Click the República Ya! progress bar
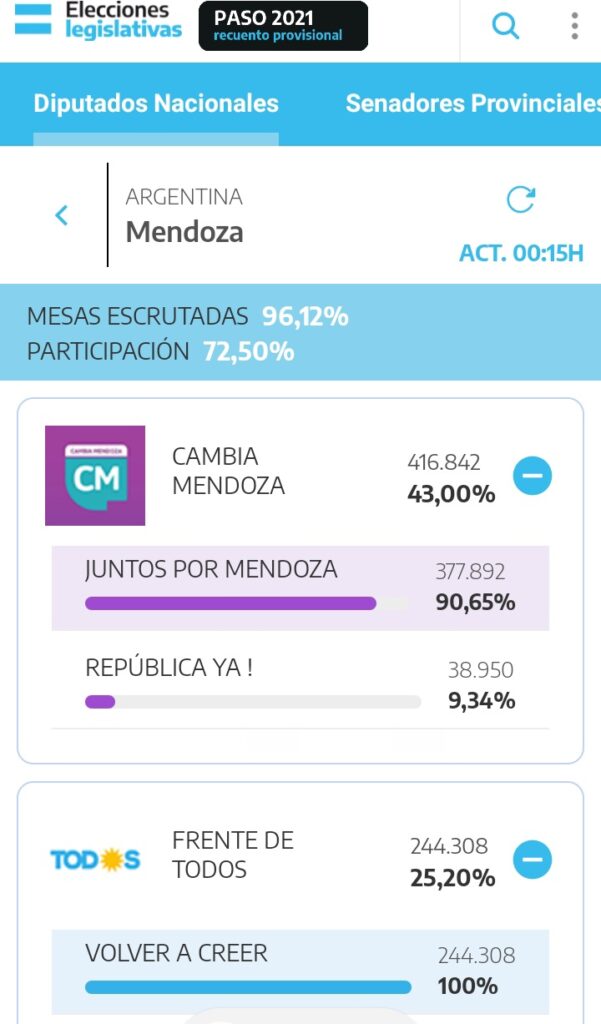The height and width of the screenshot is (1024, 601). (253, 702)
